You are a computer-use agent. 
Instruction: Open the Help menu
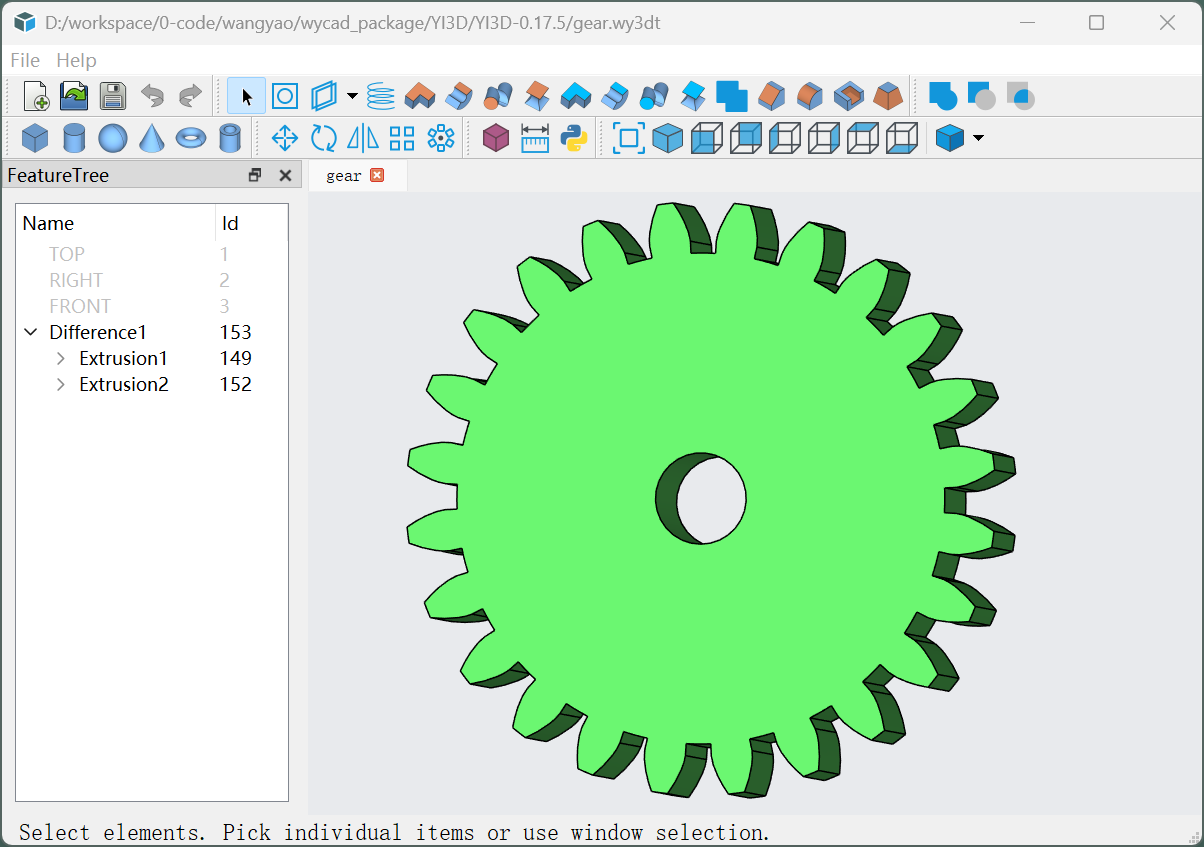(x=76, y=60)
